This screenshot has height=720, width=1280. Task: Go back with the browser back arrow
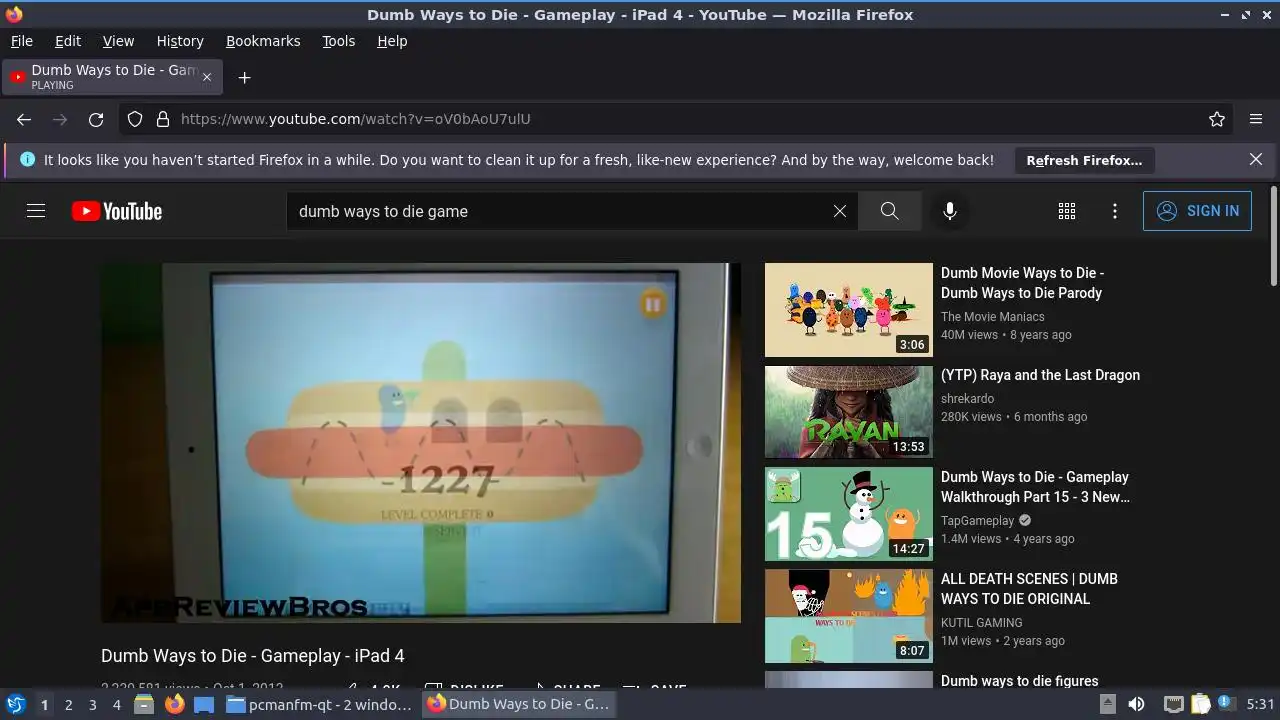pyautogui.click(x=24, y=119)
